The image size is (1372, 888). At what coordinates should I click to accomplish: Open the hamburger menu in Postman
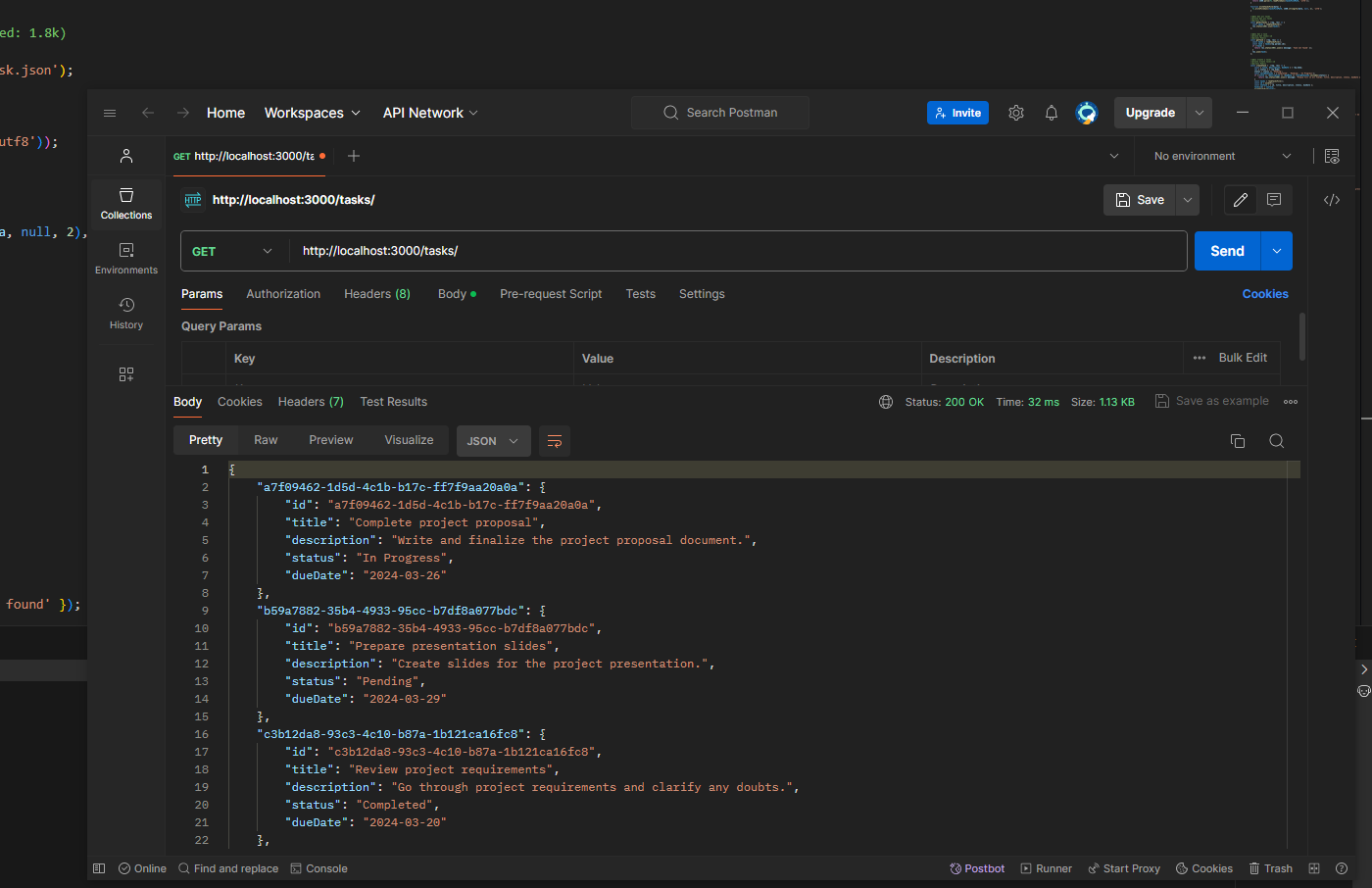click(x=110, y=113)
